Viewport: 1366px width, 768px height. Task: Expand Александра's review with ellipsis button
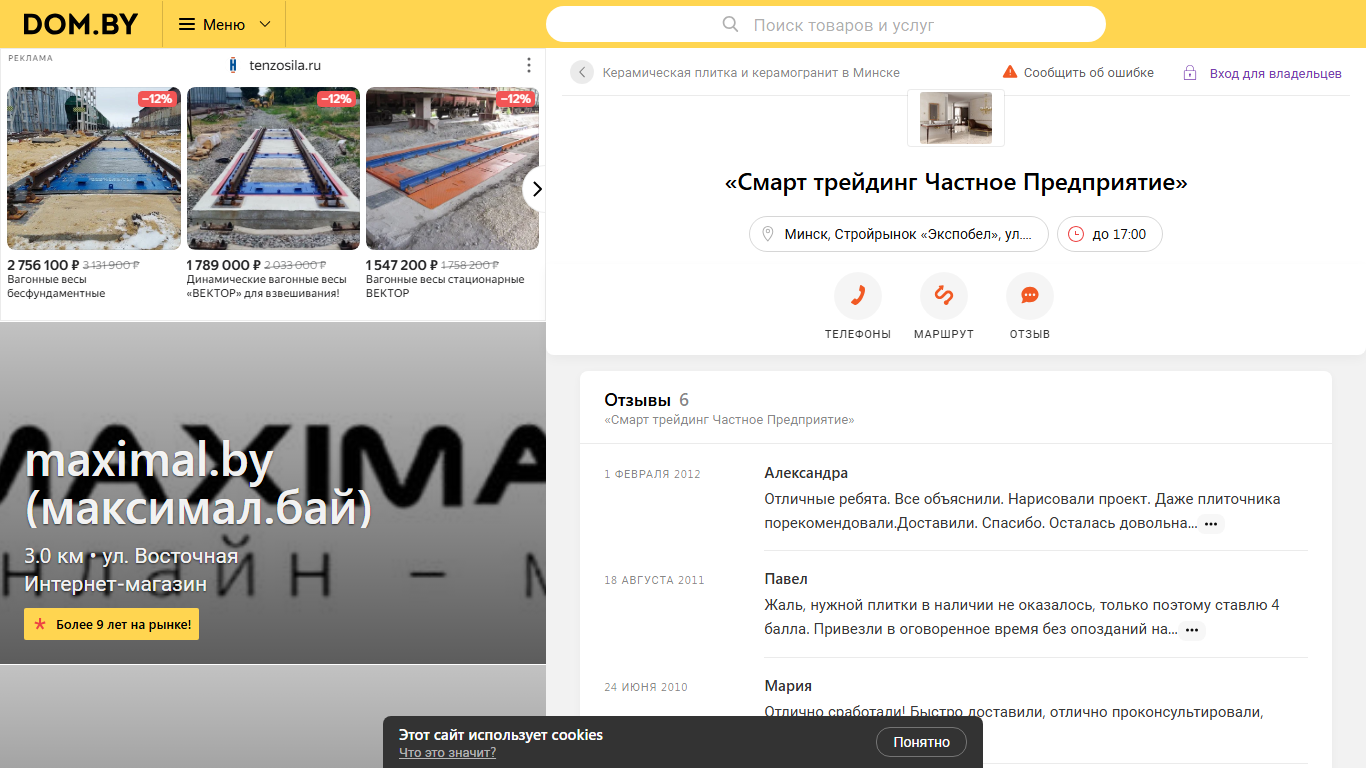coord(1211,524)
